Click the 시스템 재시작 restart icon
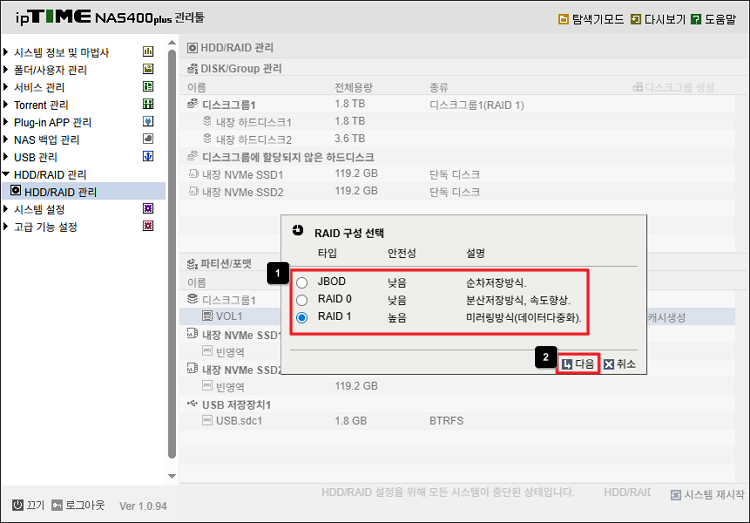Image resolution: width=750 pixels, height=523 pixels. pos(677,495)
